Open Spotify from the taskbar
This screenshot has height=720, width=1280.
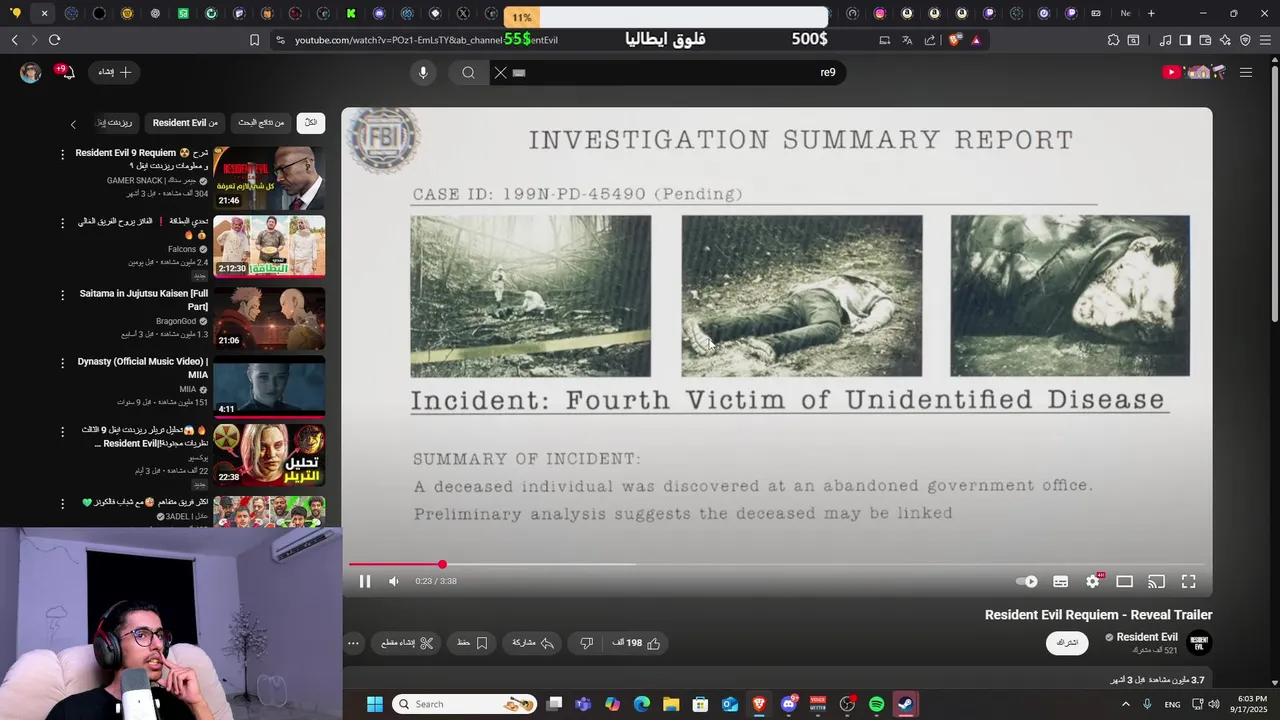click(x=876, y=704)
